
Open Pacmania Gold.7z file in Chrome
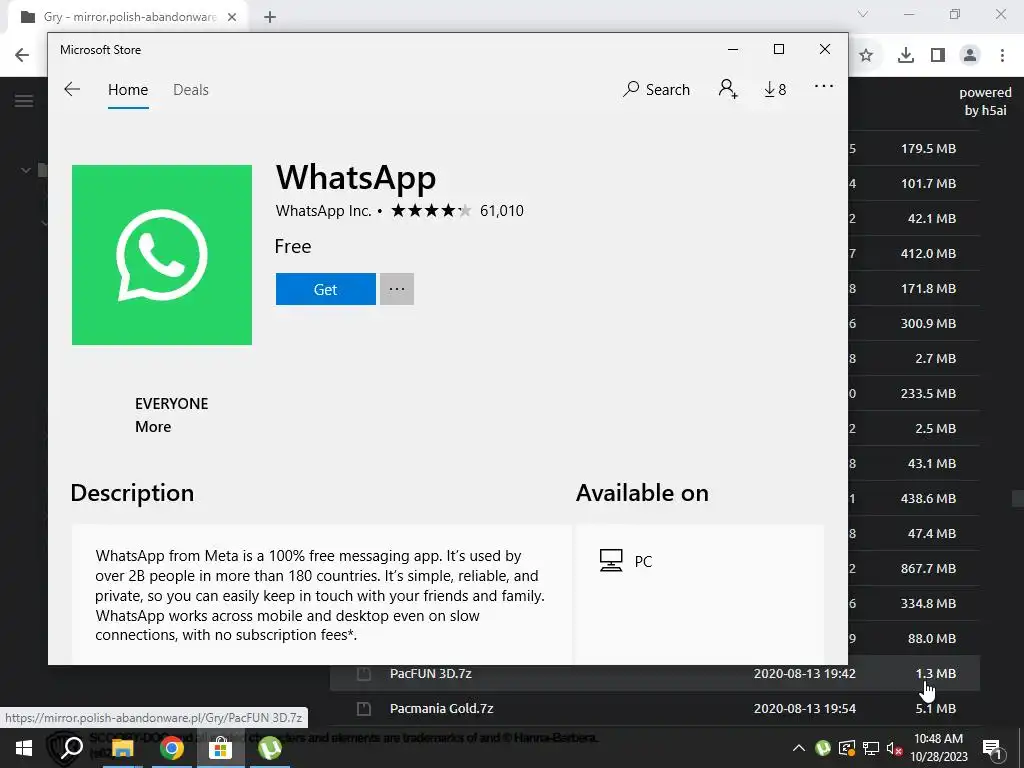point(441,709)
